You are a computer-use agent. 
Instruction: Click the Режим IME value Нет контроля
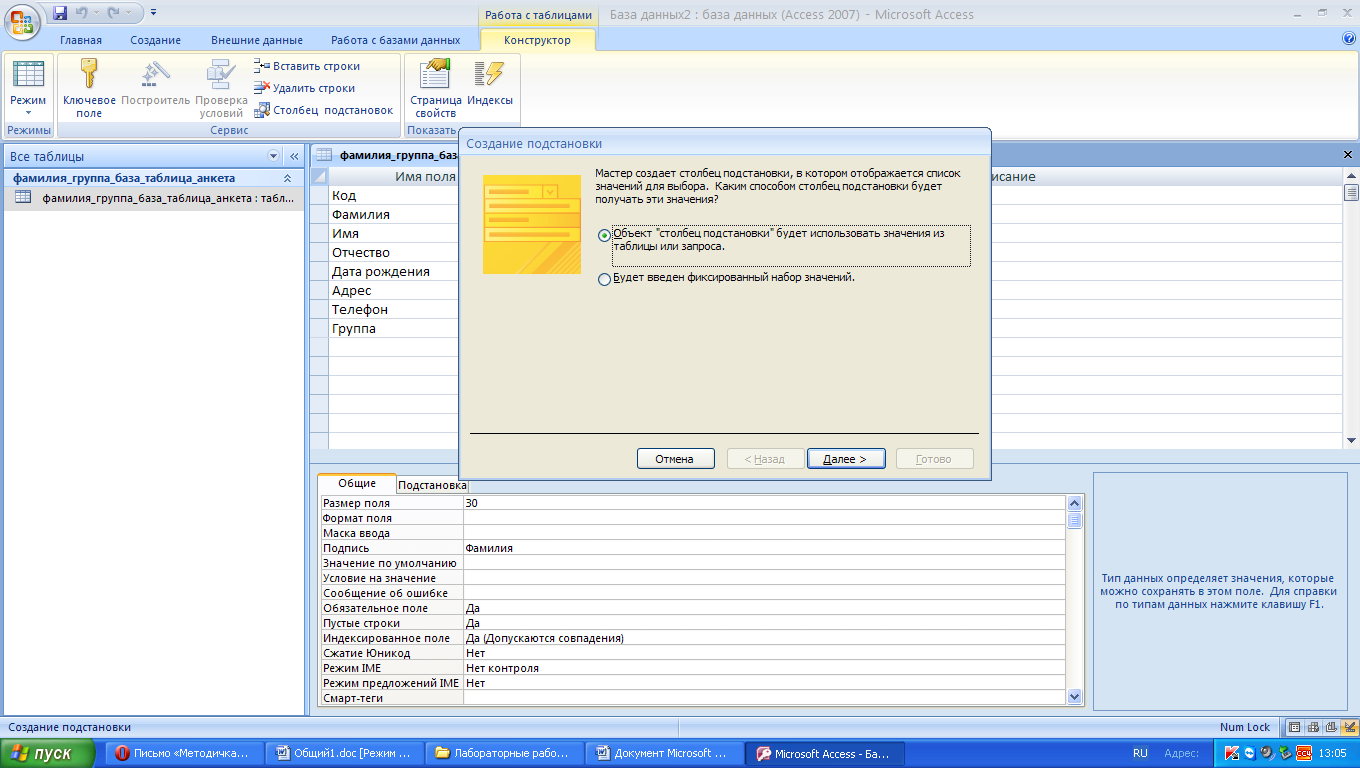point(764,668)
